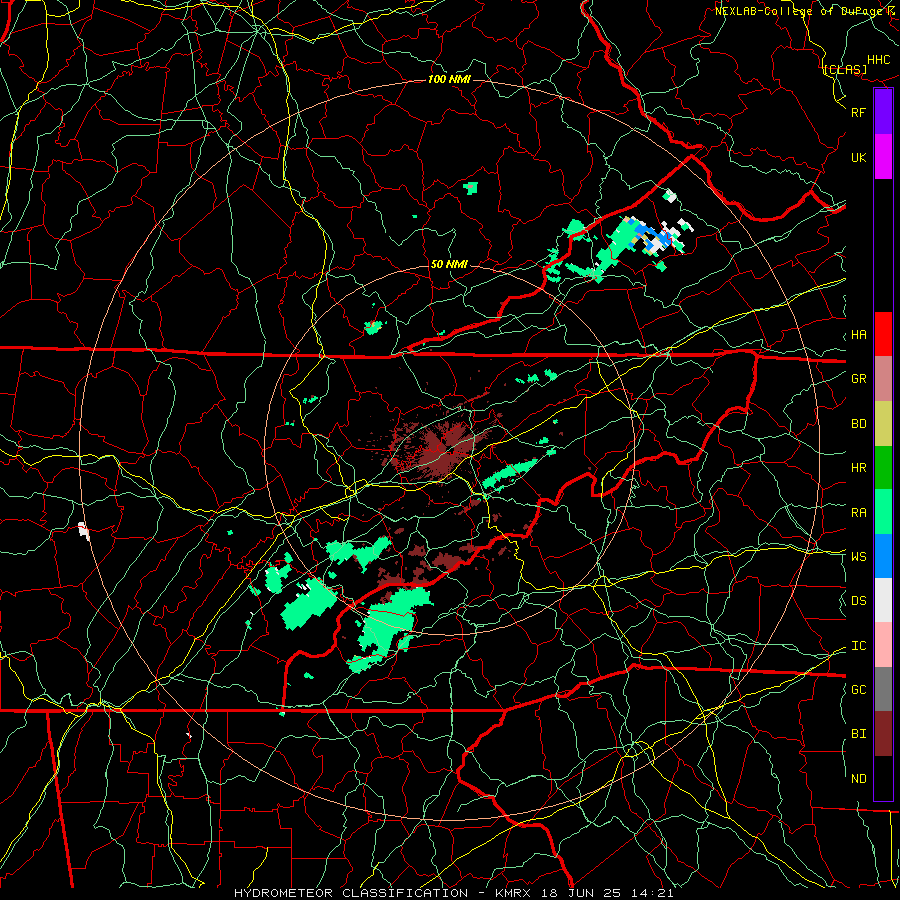Click the "50 NMI" range ring label
This screenshot has width=900, height=900.
[449, 264]
